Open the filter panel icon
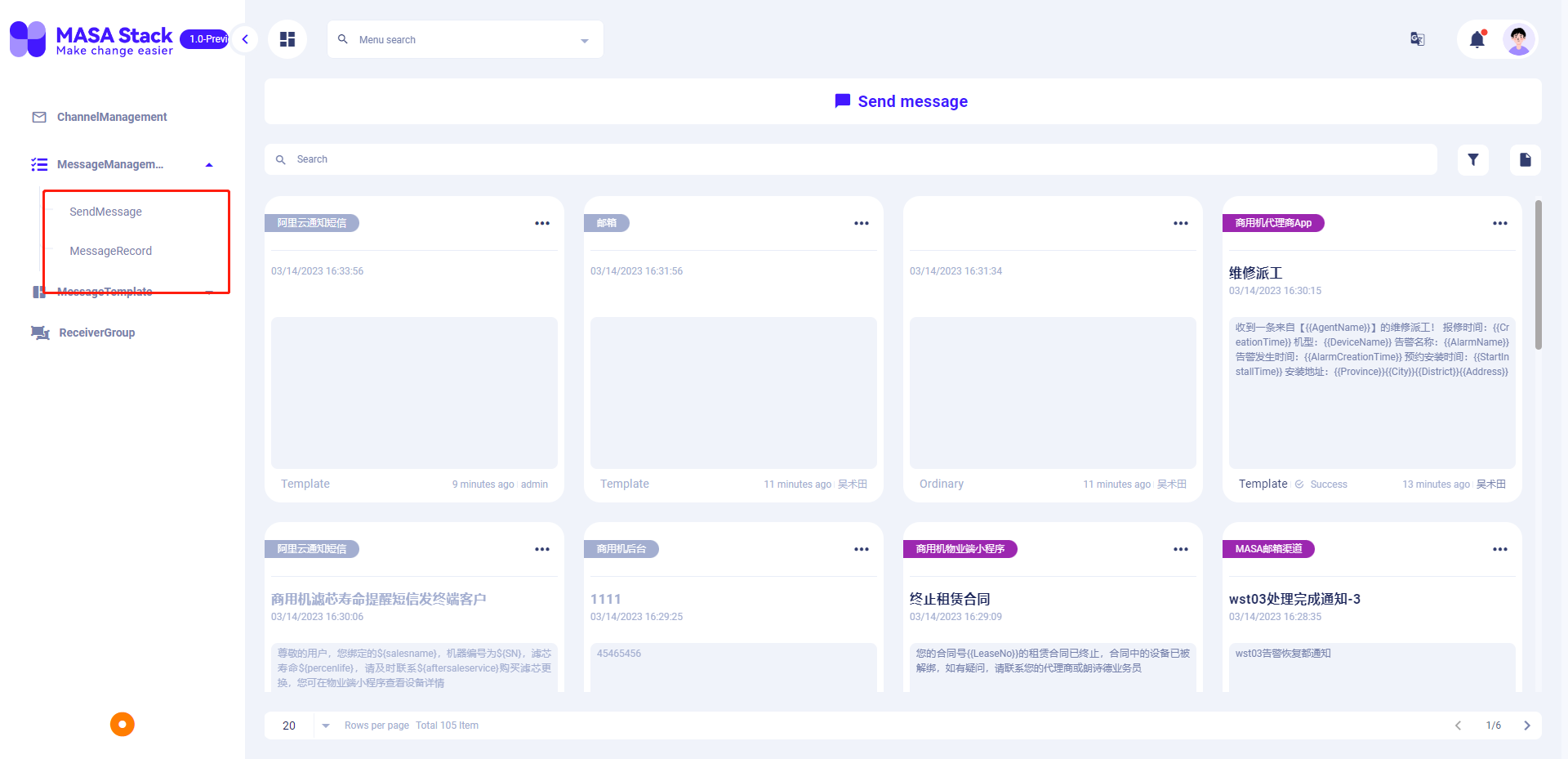 (1473, 159)
